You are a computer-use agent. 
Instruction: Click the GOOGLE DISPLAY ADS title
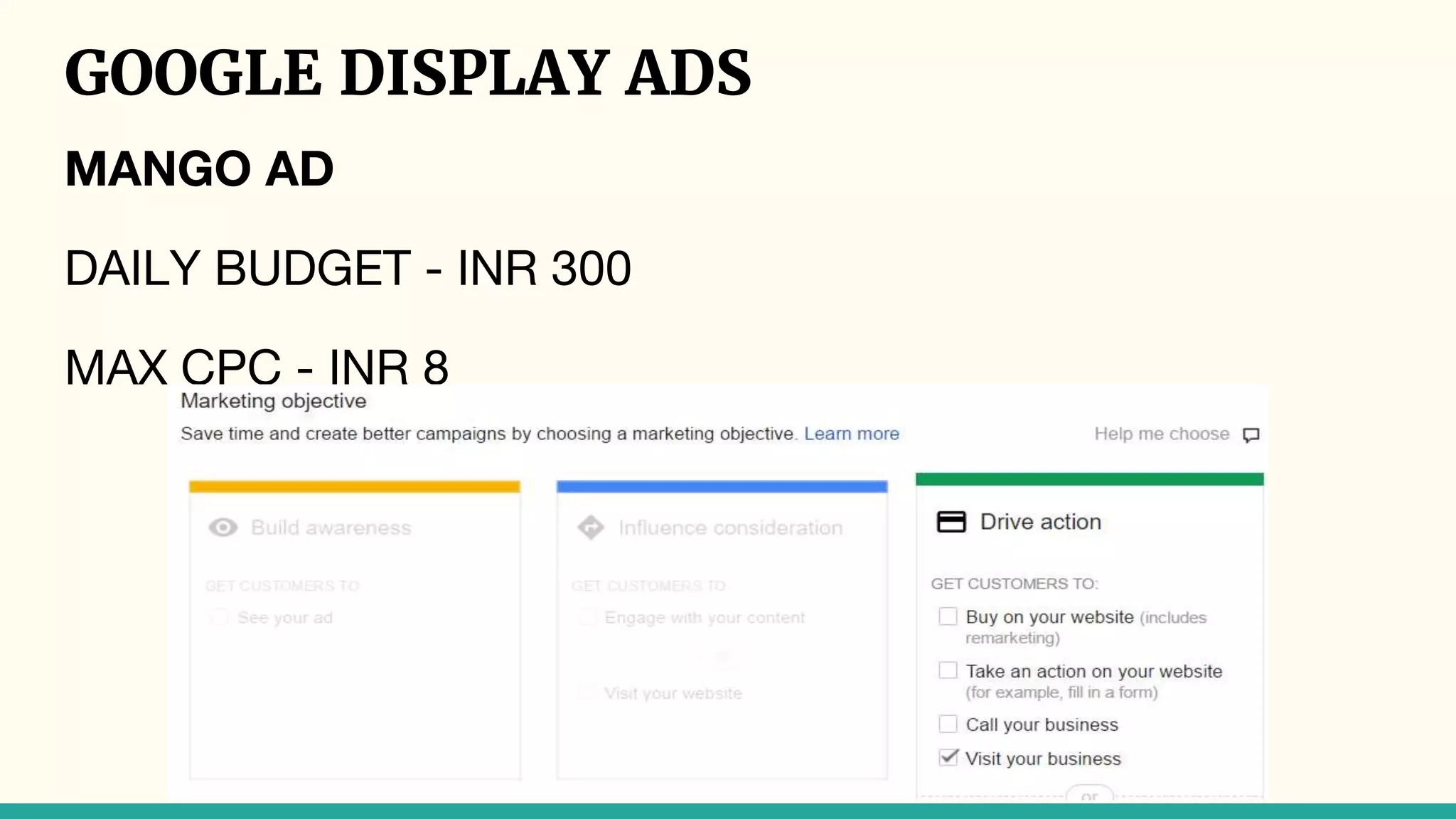tap(408, 73)
